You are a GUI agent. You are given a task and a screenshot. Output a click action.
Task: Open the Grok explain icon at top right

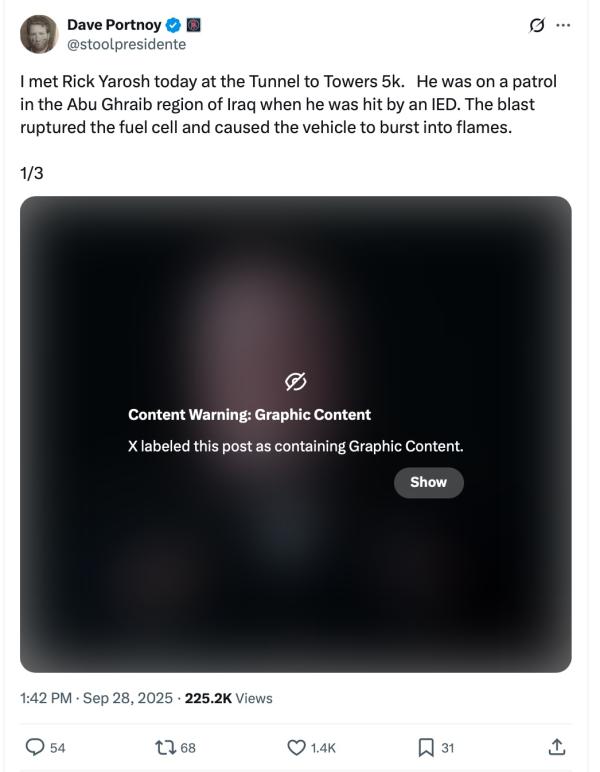537,25
